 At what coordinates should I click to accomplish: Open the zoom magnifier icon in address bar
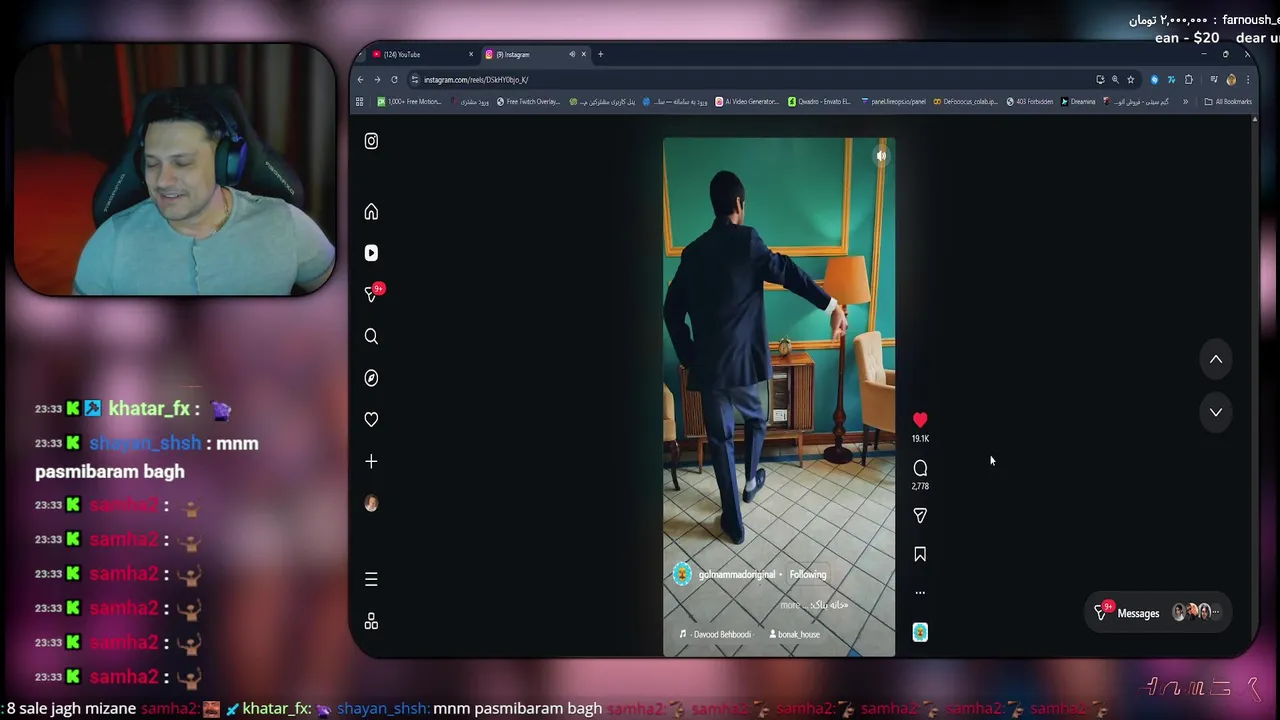[1115, 80]
